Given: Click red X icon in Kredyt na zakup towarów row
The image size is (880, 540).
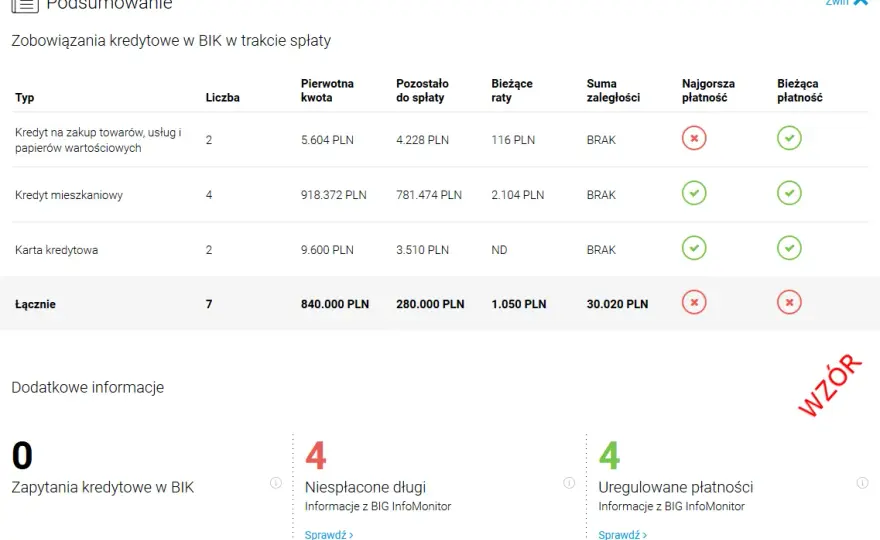Looking at the screenshot, I should pos(694,138).
